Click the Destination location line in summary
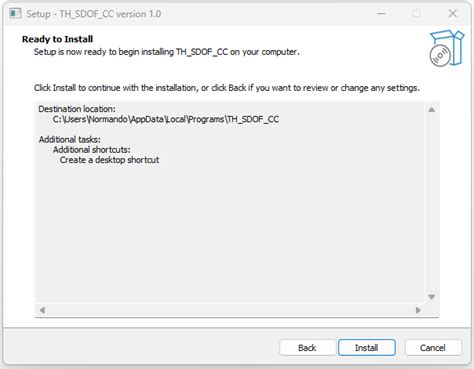The image size is (474, 369). pyautogui.click(x=77, y=109)
